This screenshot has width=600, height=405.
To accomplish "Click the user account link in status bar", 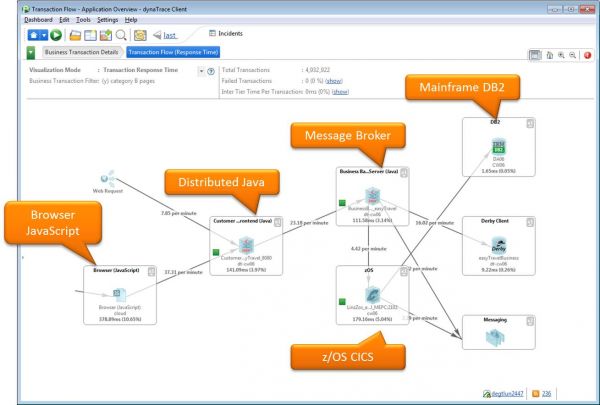I will pyautogui.click(x=507, y=394).
